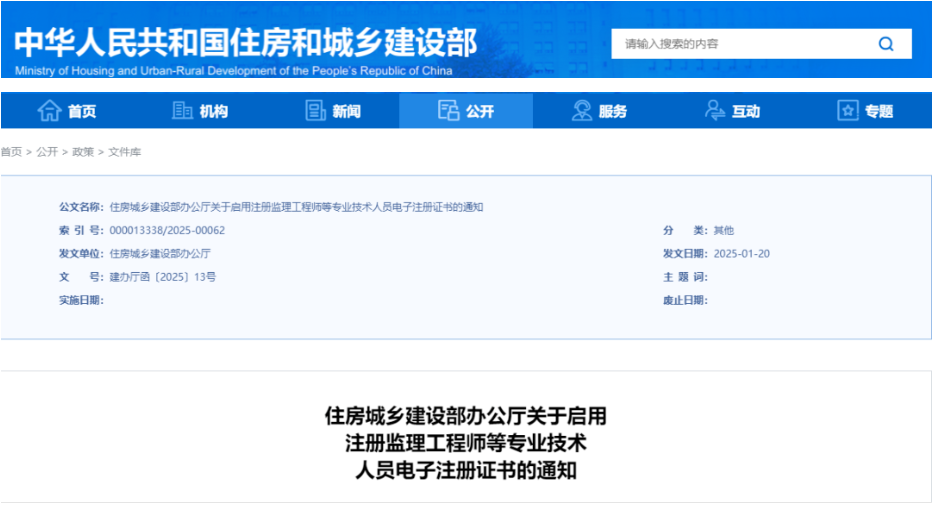Image resolution: width=934 pixels, height=514 pixels.
Task: Click issue date 2025-01-20
Action: tap(742, 254)
